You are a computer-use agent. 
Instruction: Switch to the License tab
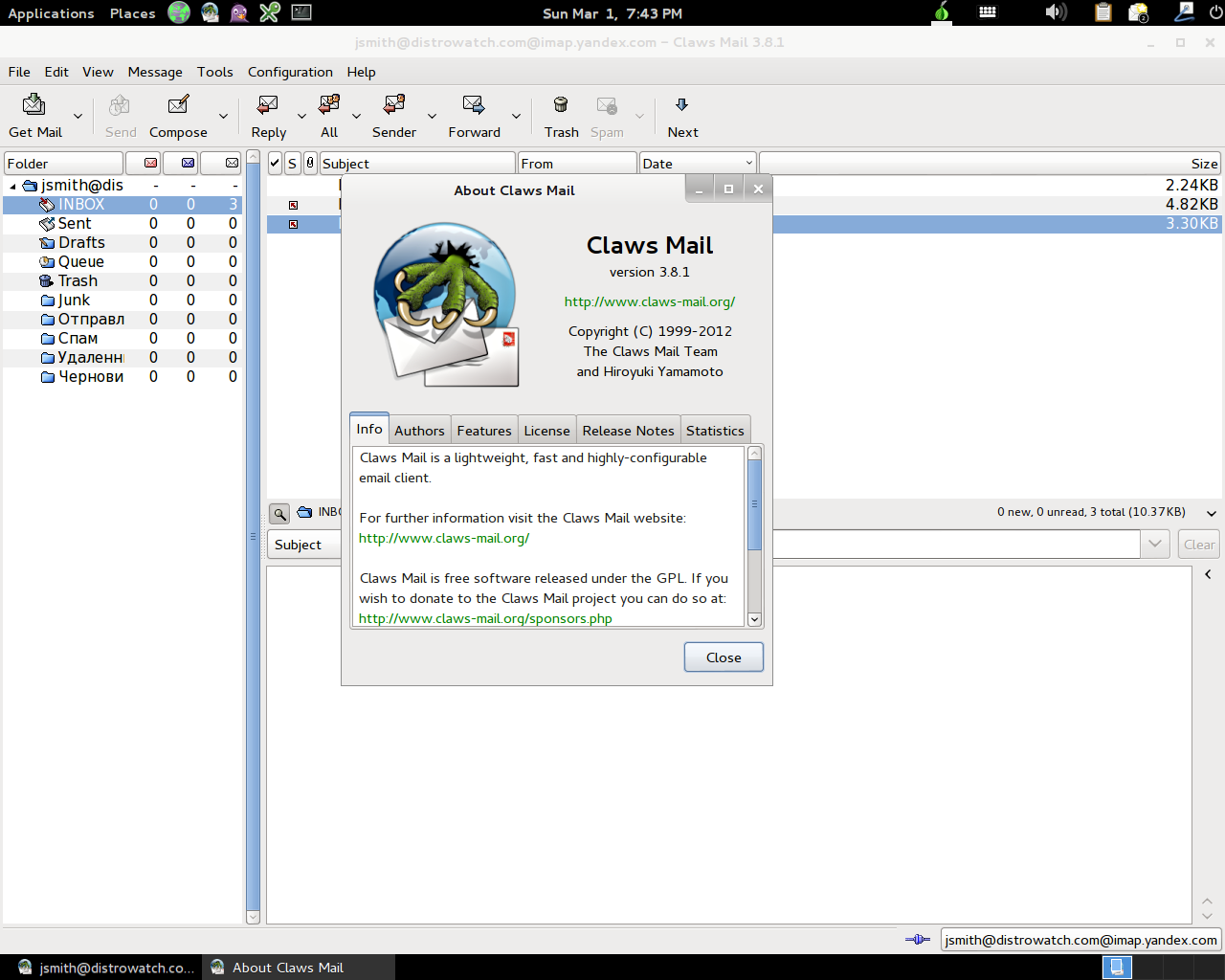(x=546, y=431)
